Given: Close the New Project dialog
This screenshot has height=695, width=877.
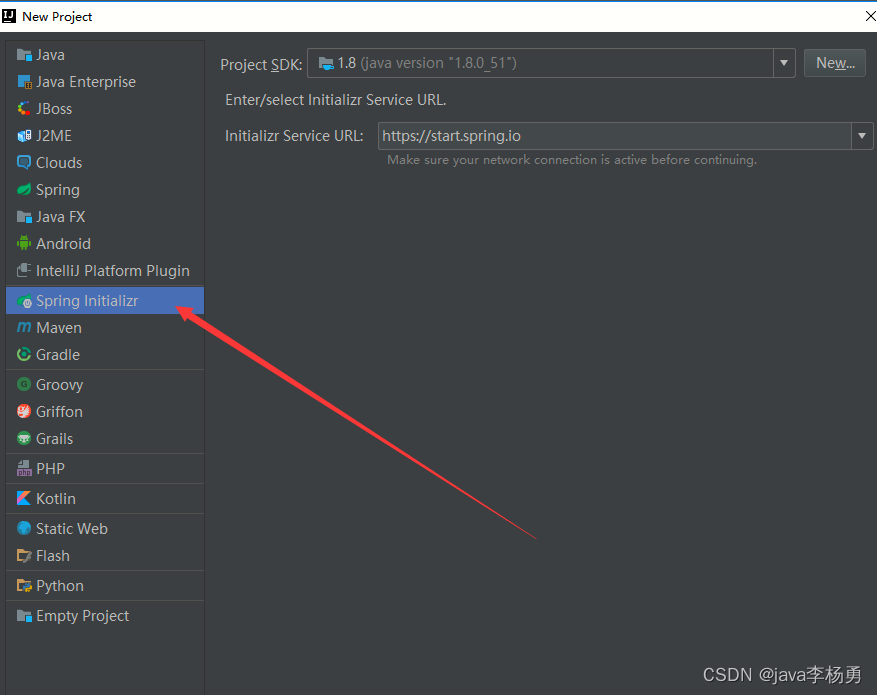Looking at the screenshot, I should [x=870, y=16].
